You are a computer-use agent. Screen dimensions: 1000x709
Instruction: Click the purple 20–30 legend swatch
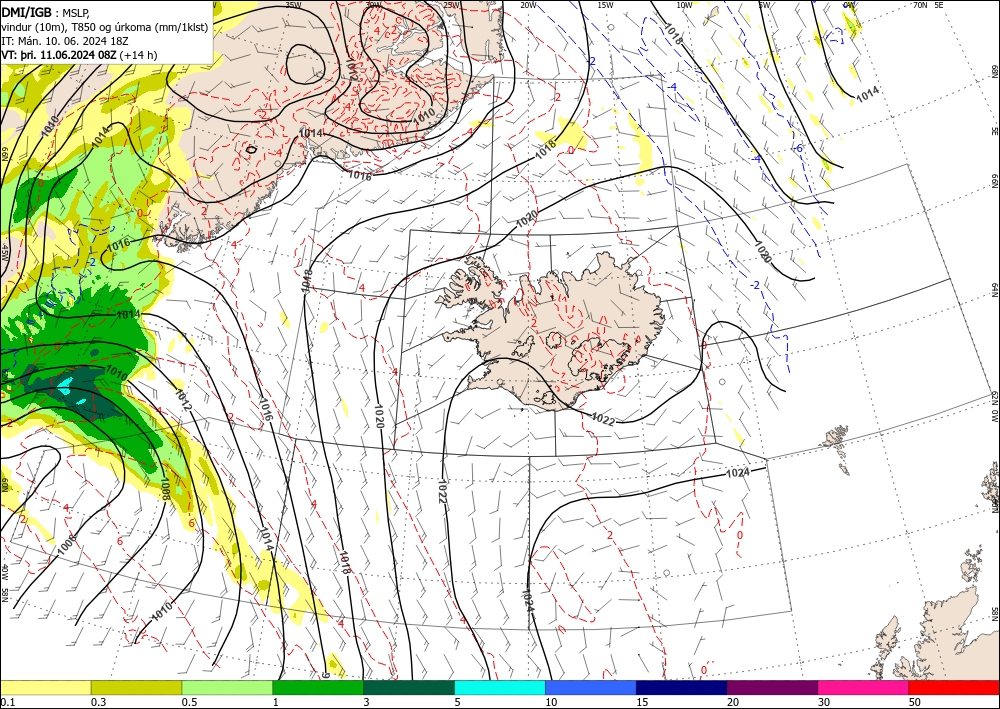(772, 688)
